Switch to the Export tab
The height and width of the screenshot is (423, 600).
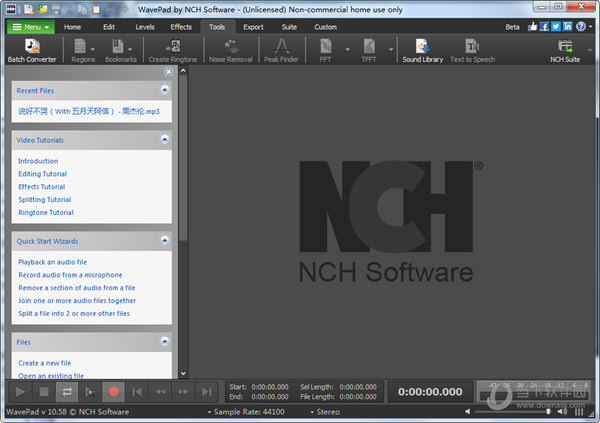[253, 27]
